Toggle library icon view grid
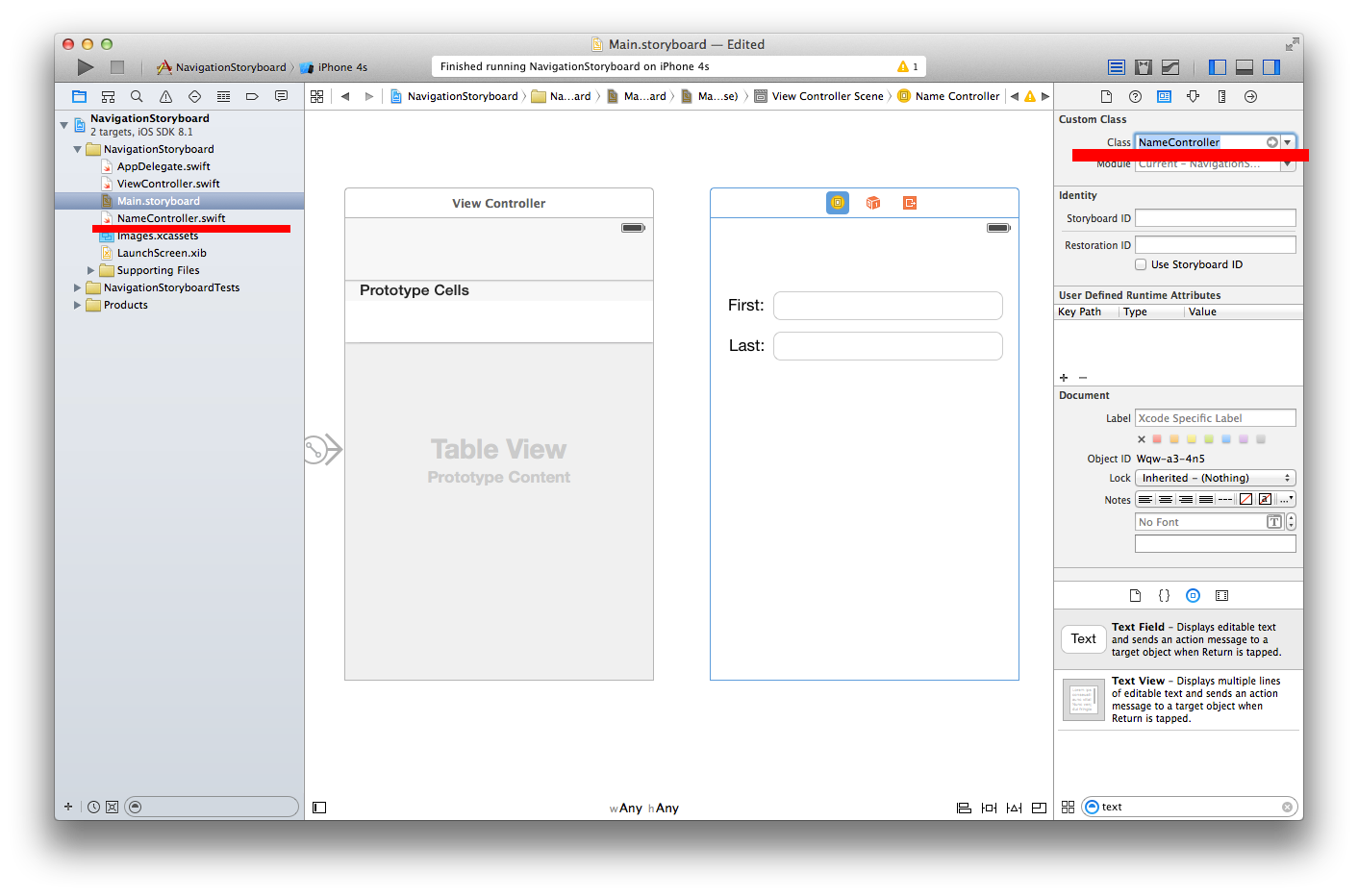1358x896 pixels. (x=1068, y=807)
